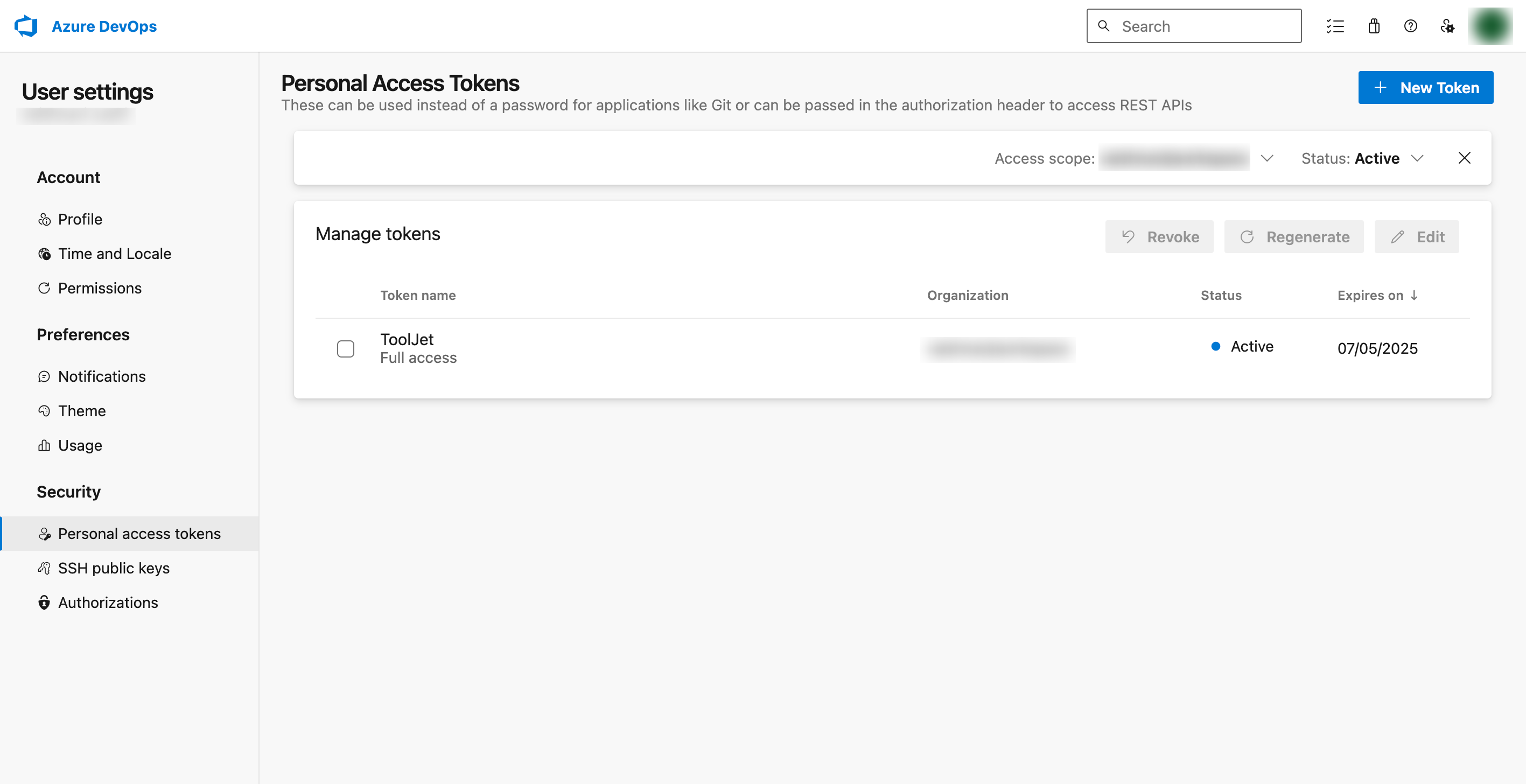Click the work items checklist icon

[x=1336, y=26]
